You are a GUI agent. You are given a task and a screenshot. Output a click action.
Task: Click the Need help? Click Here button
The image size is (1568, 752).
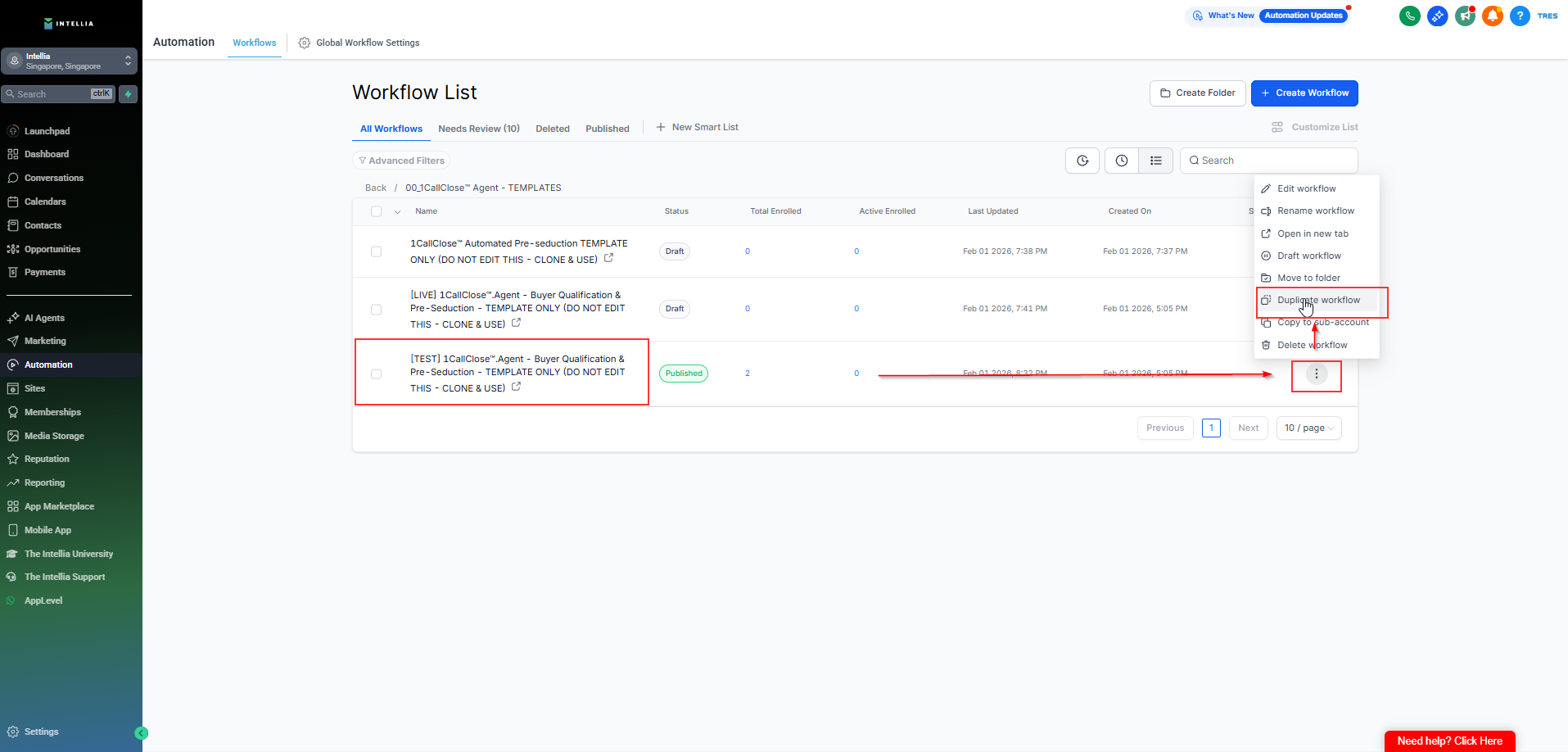(x=1449, y=741)
